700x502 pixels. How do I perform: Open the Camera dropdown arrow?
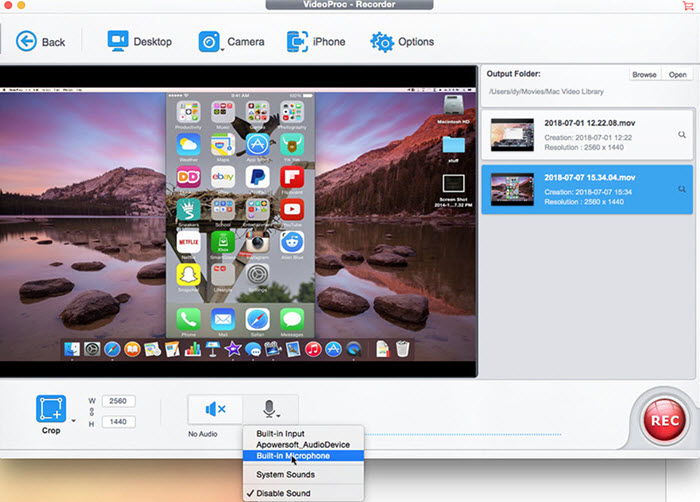[222, 49]
